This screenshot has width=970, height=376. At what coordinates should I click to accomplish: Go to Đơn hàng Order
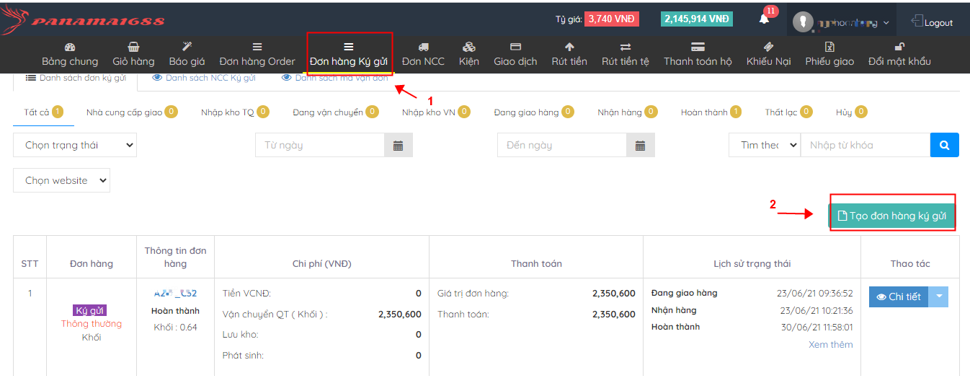[257, 54]
